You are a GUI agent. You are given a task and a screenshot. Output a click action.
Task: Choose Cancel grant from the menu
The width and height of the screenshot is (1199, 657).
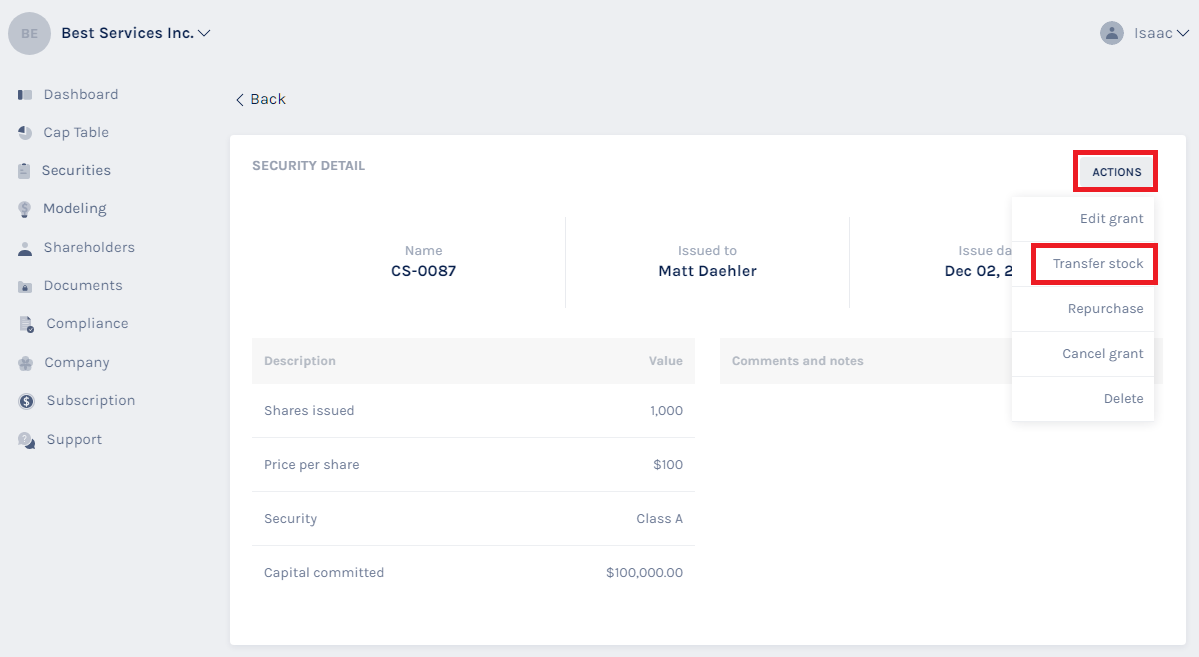1102,354
